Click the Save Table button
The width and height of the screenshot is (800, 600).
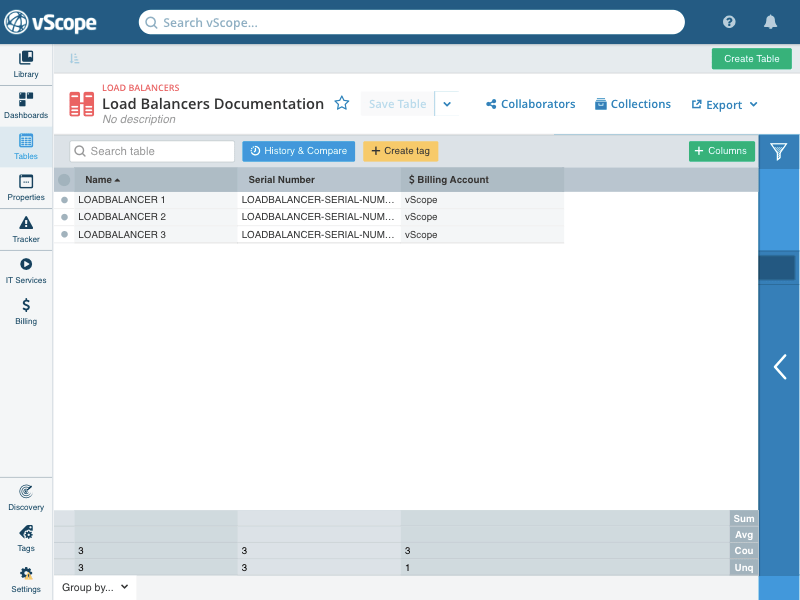coord(397,104)
